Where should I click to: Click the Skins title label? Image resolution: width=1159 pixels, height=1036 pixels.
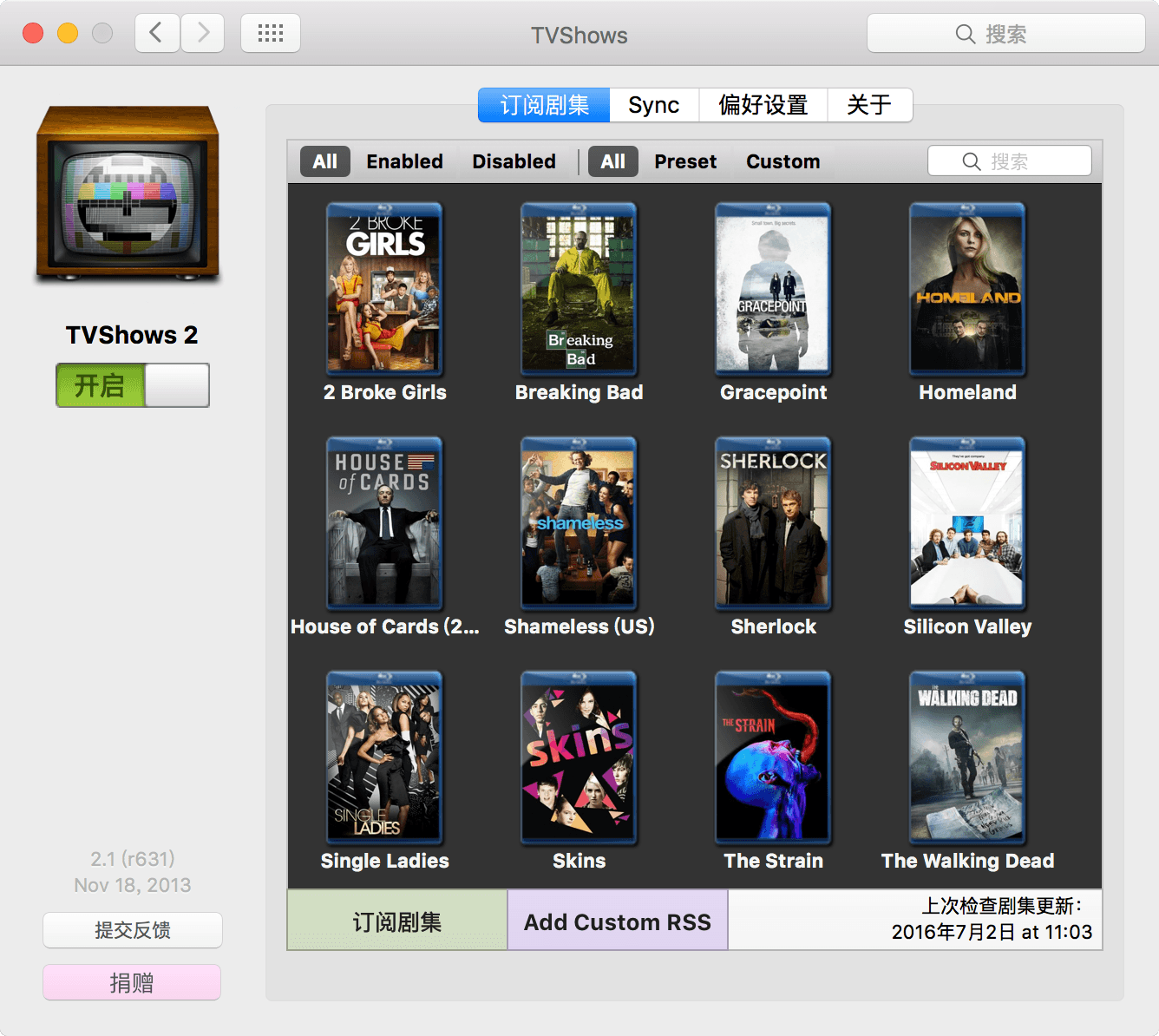[x=579, y=861]
